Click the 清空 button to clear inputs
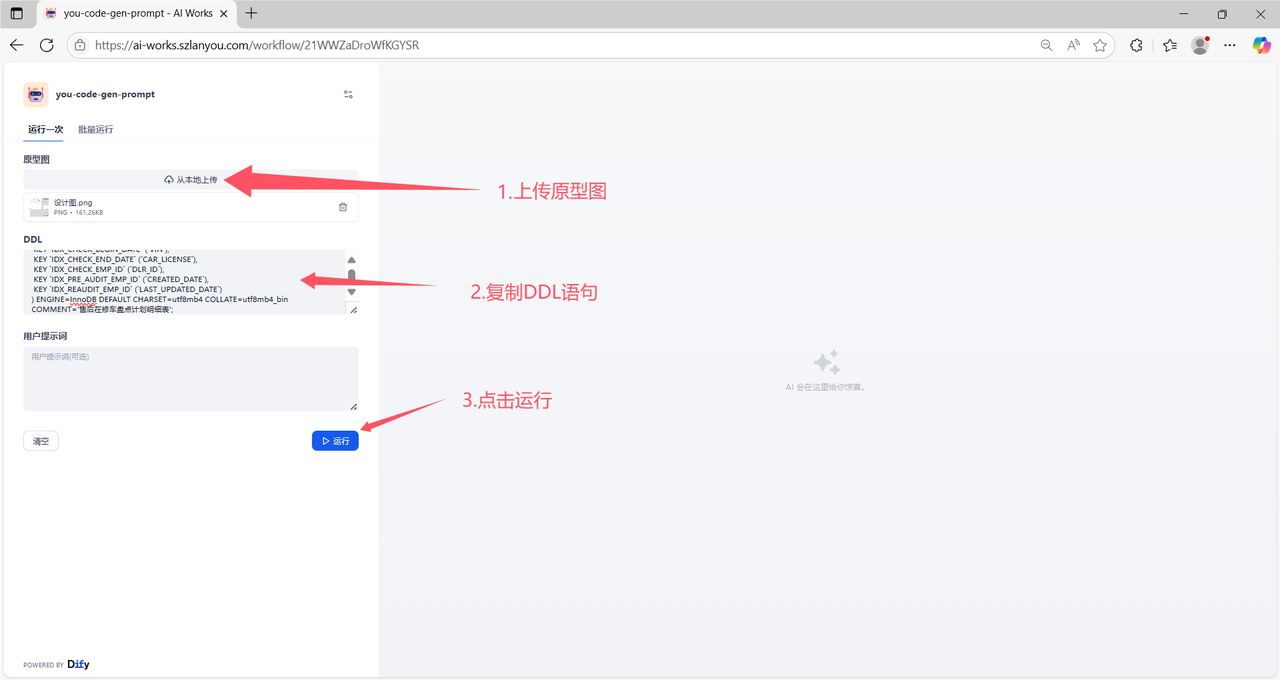Image resolution: width=1280 pixels, height=680 pixels. tap(40, 440)
